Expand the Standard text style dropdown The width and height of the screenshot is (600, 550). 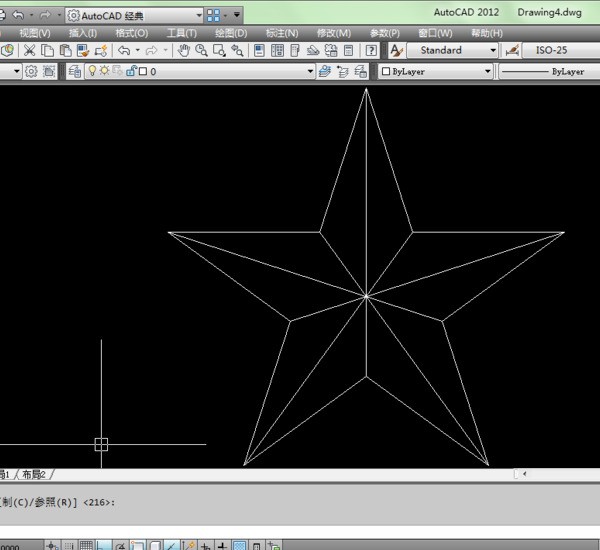click(x=493, y=50)
